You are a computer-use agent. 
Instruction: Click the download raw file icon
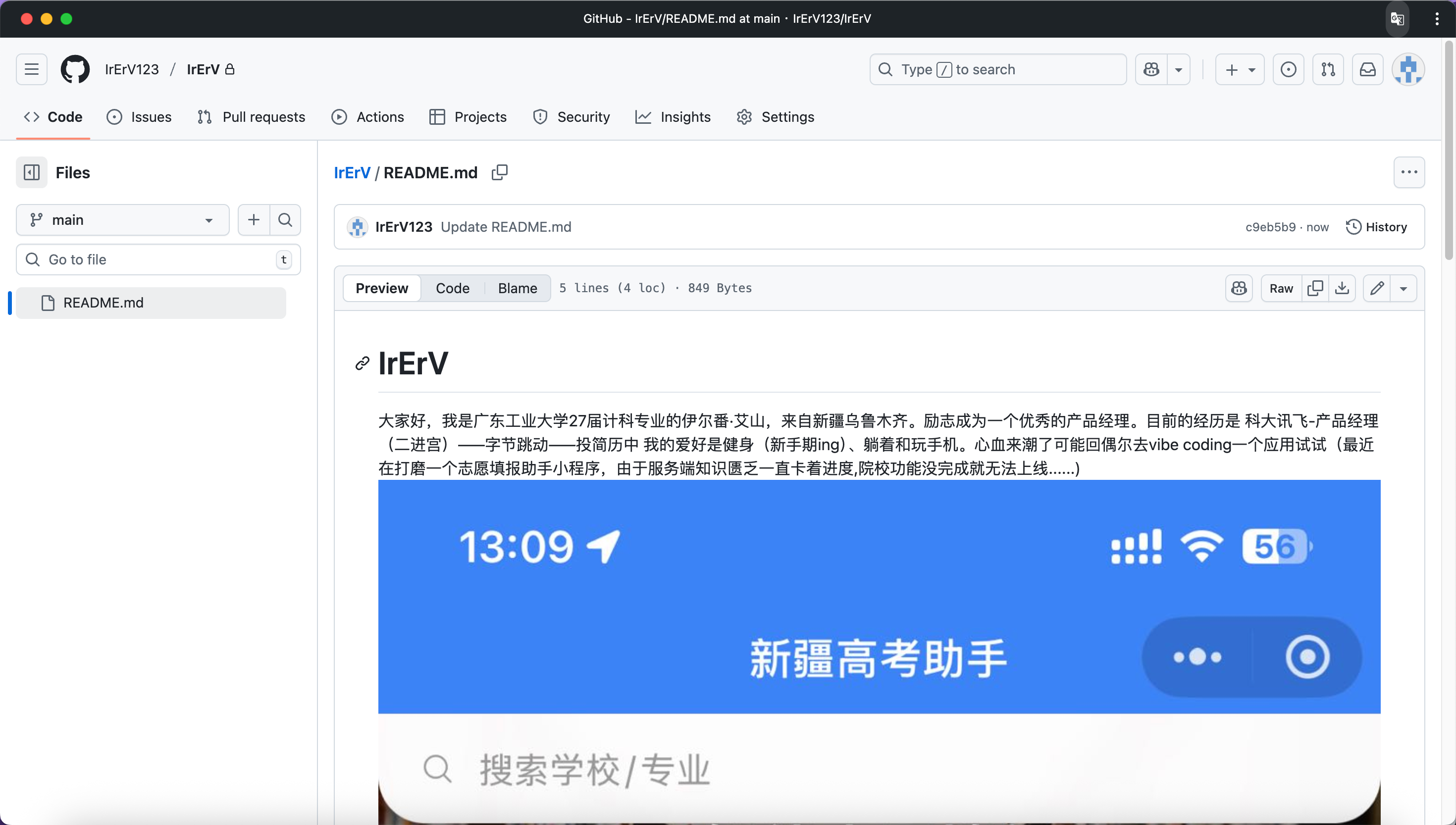coord(1342,288)
